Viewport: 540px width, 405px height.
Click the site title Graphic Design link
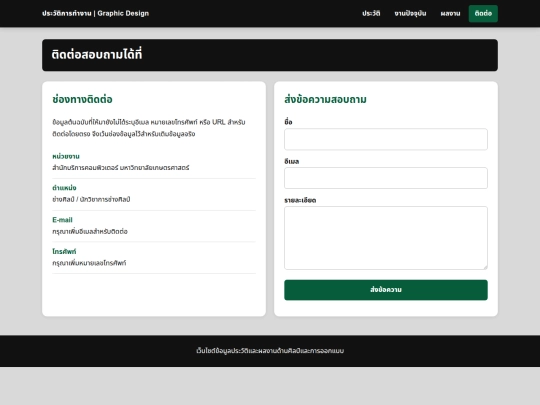point(95,13)
